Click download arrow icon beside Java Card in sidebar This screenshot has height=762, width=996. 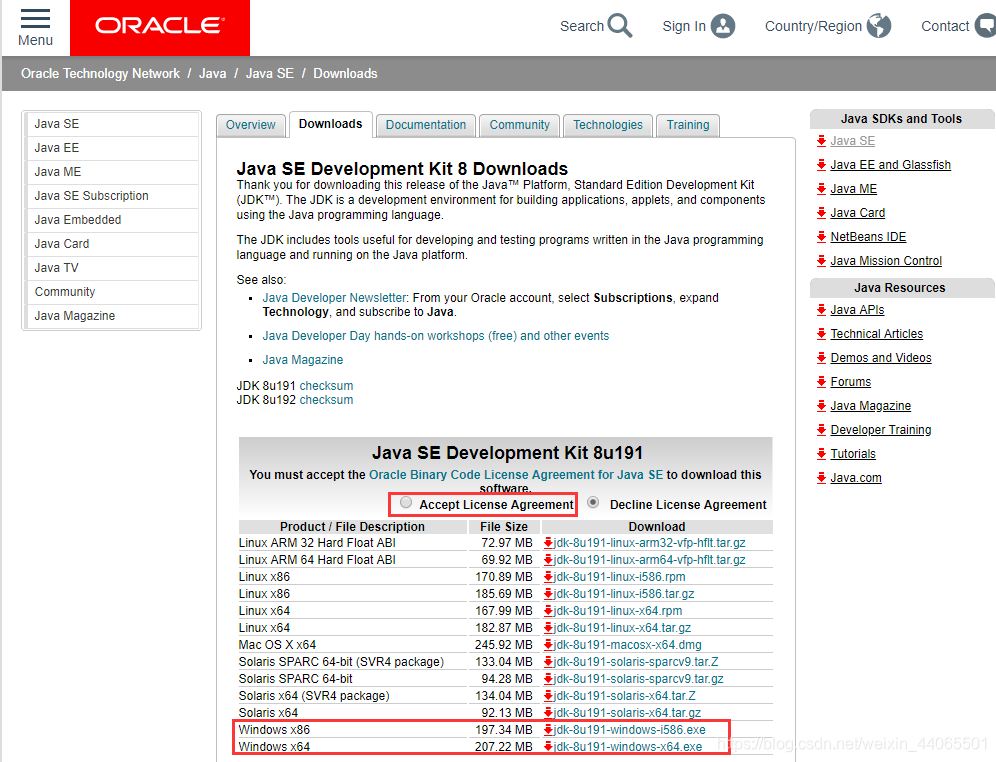[821, 213]
